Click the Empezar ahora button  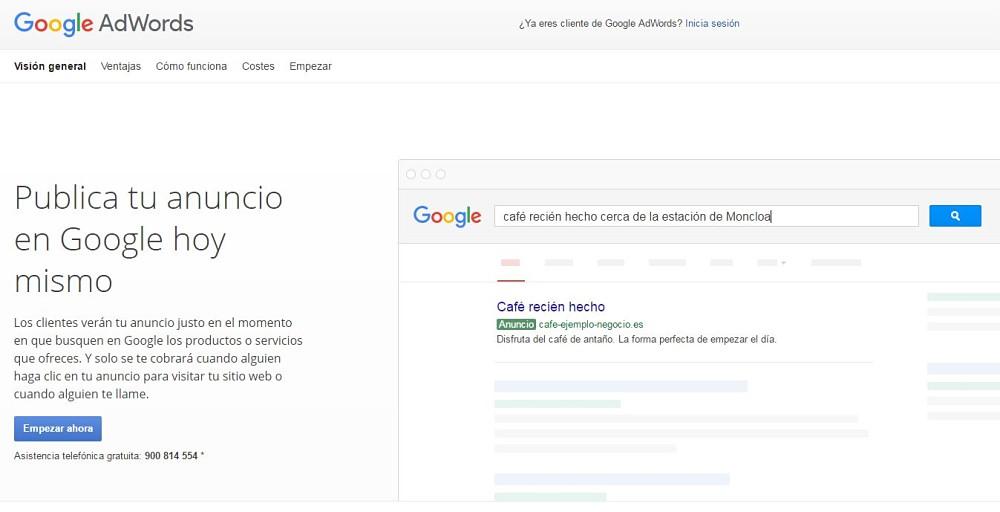point(58,428)
